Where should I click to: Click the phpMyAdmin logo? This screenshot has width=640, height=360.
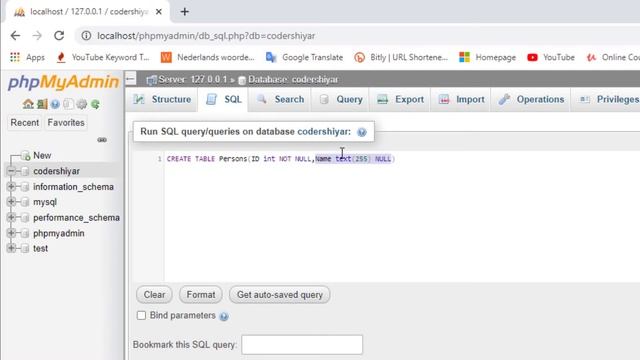[x=63, y=82]
